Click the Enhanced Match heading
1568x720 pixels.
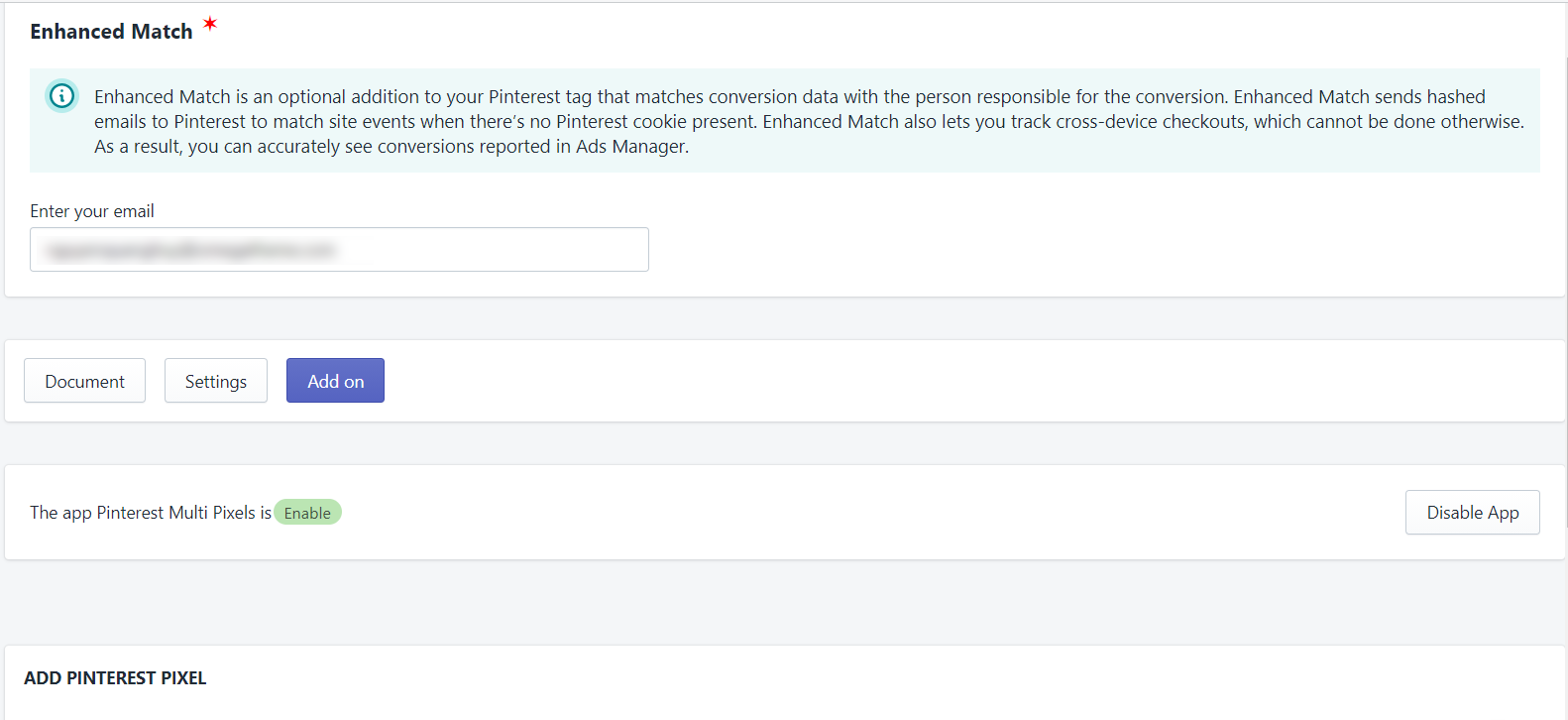click(x=111, y=32)
